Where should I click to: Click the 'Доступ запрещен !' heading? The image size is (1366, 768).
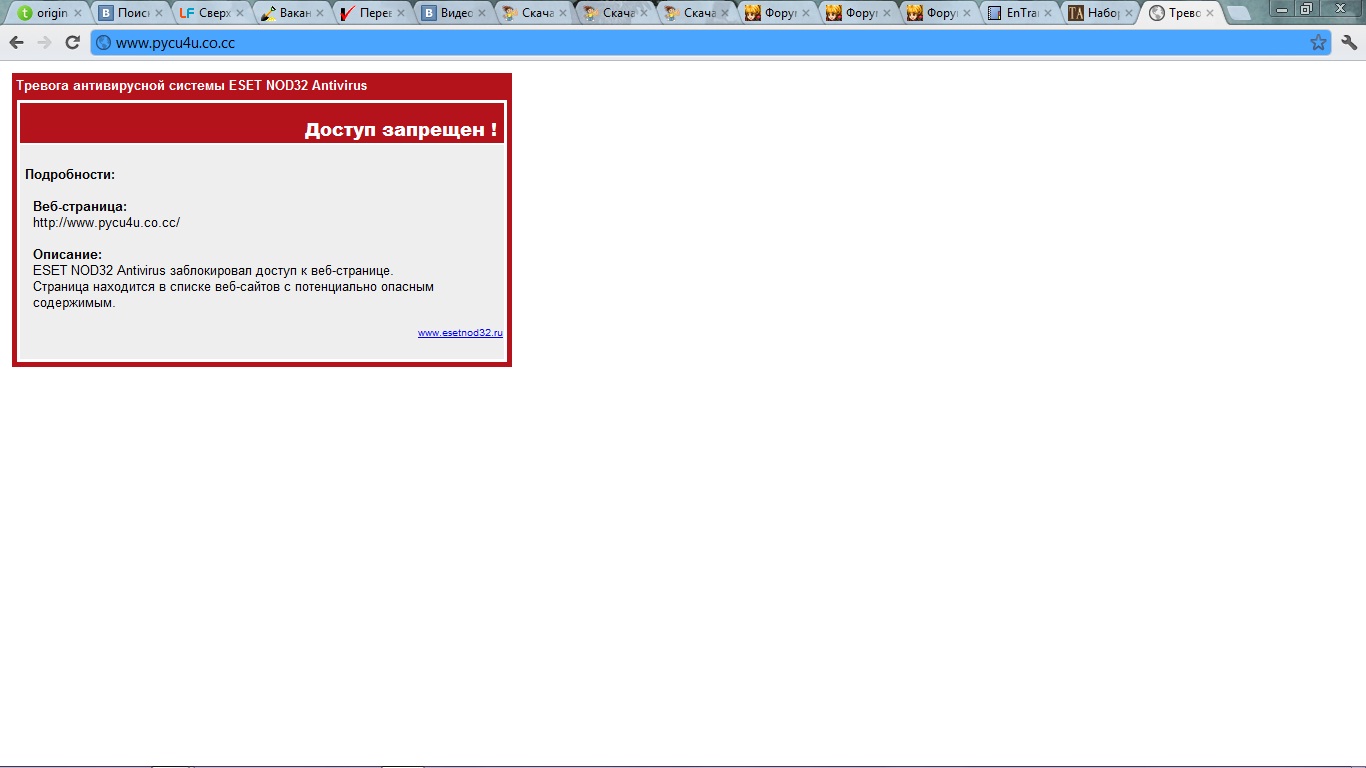(400, 130)
